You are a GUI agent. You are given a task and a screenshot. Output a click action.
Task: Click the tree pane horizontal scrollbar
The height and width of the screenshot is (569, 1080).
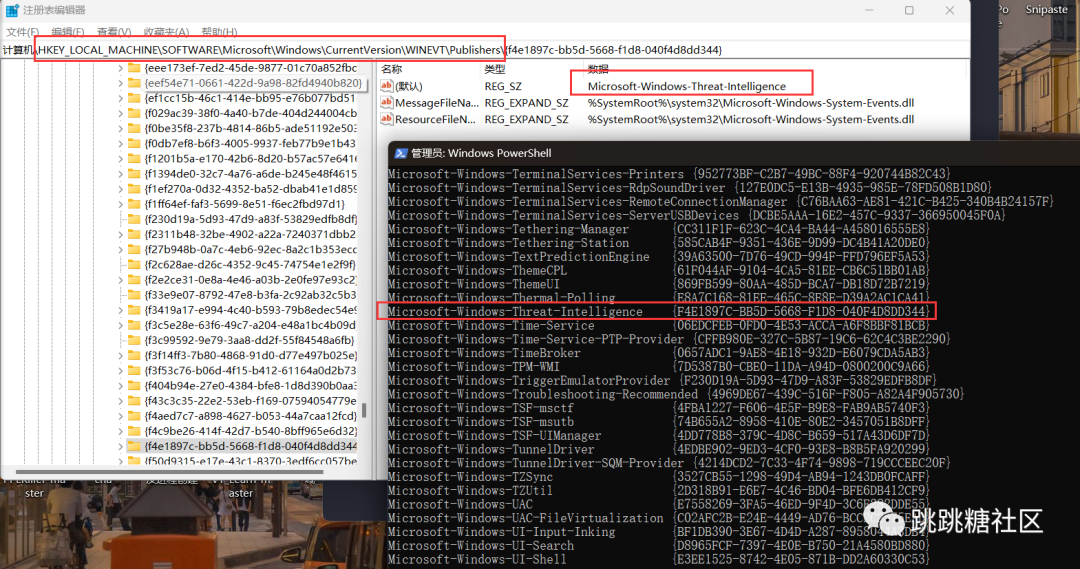169,472
